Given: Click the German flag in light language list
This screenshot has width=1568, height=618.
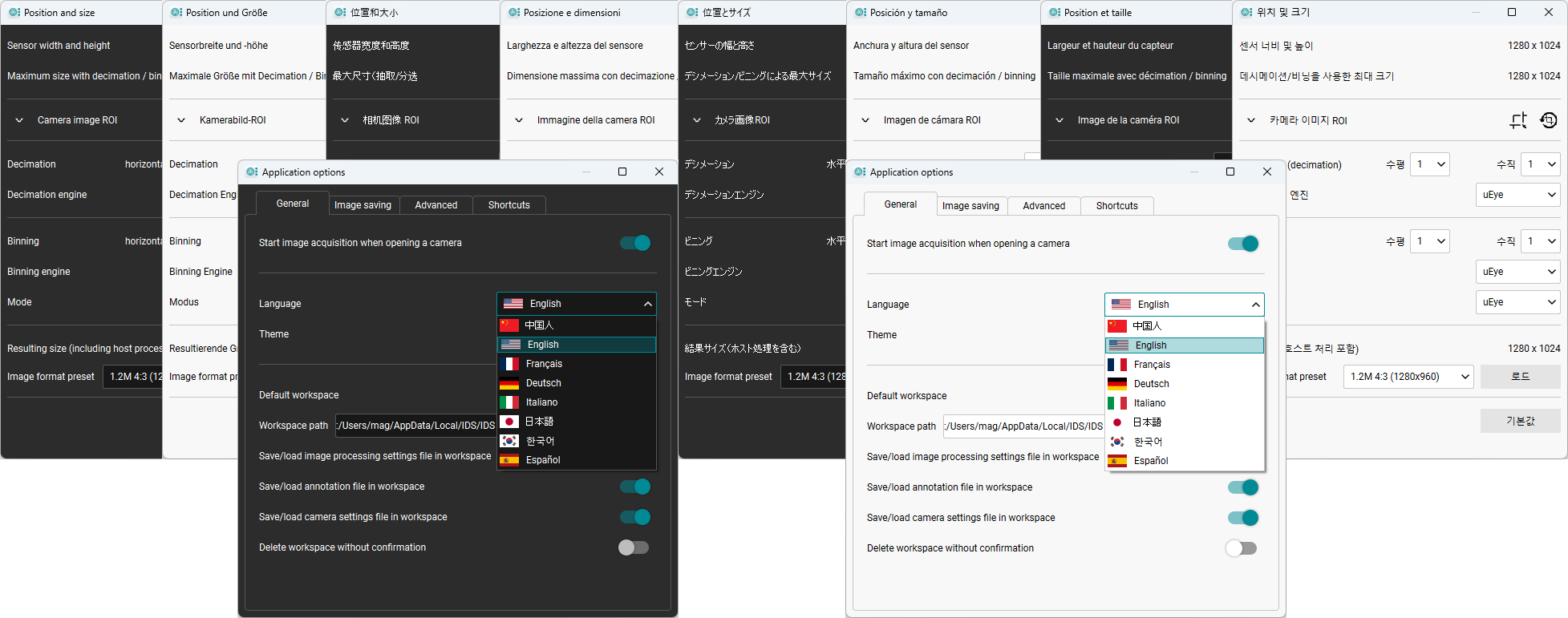Looking at the screenshot, I should (x=1117, y=384).
